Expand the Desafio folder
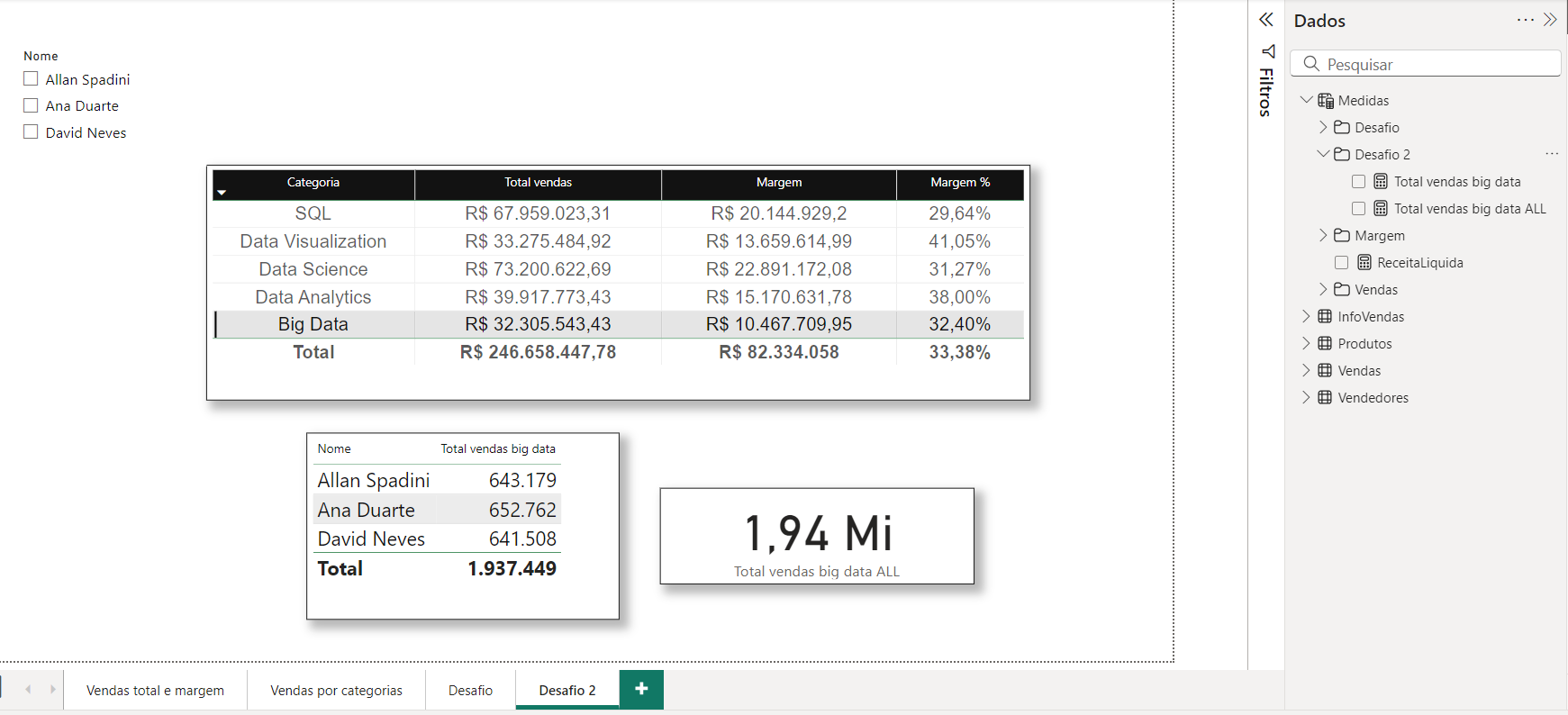This screenshot has height=715, width=1568. (1323, 127)
